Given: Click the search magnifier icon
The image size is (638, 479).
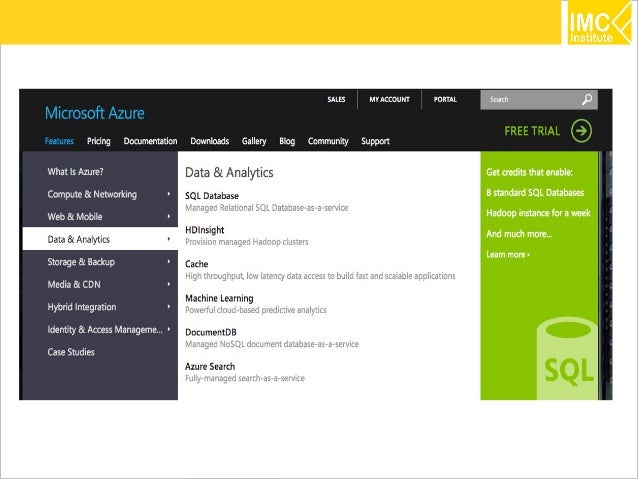Looking at the screenshot, I should 587,99.
